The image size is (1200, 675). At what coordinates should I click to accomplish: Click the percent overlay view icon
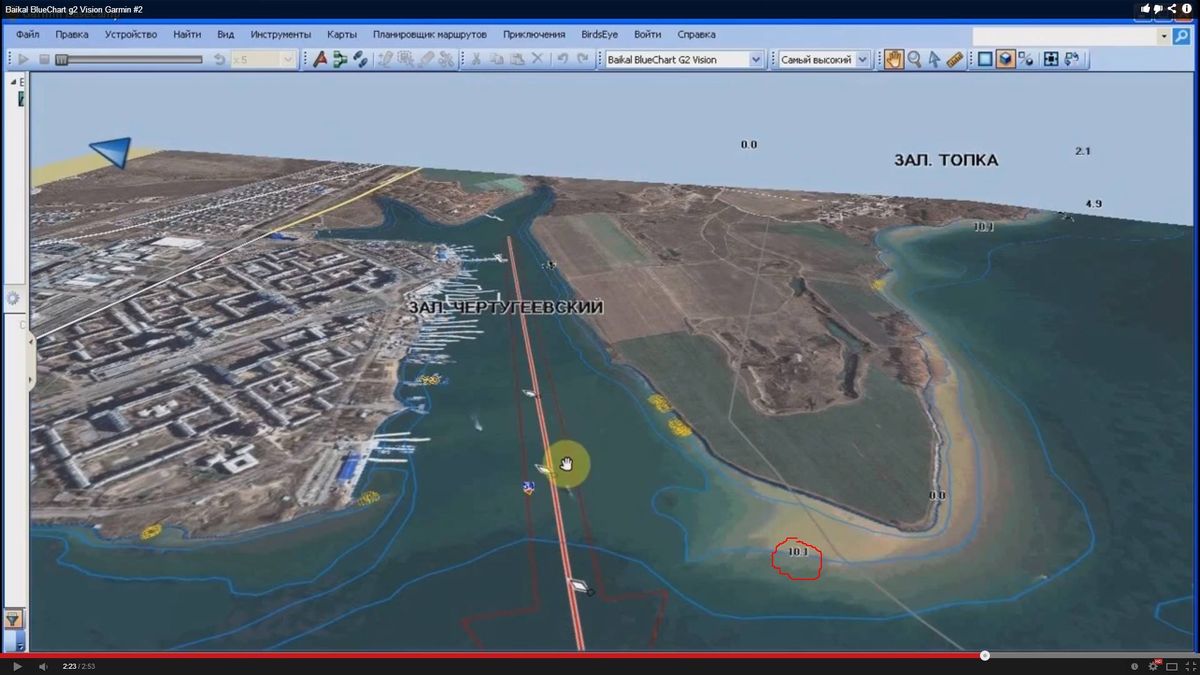(x=1026, y=60)
